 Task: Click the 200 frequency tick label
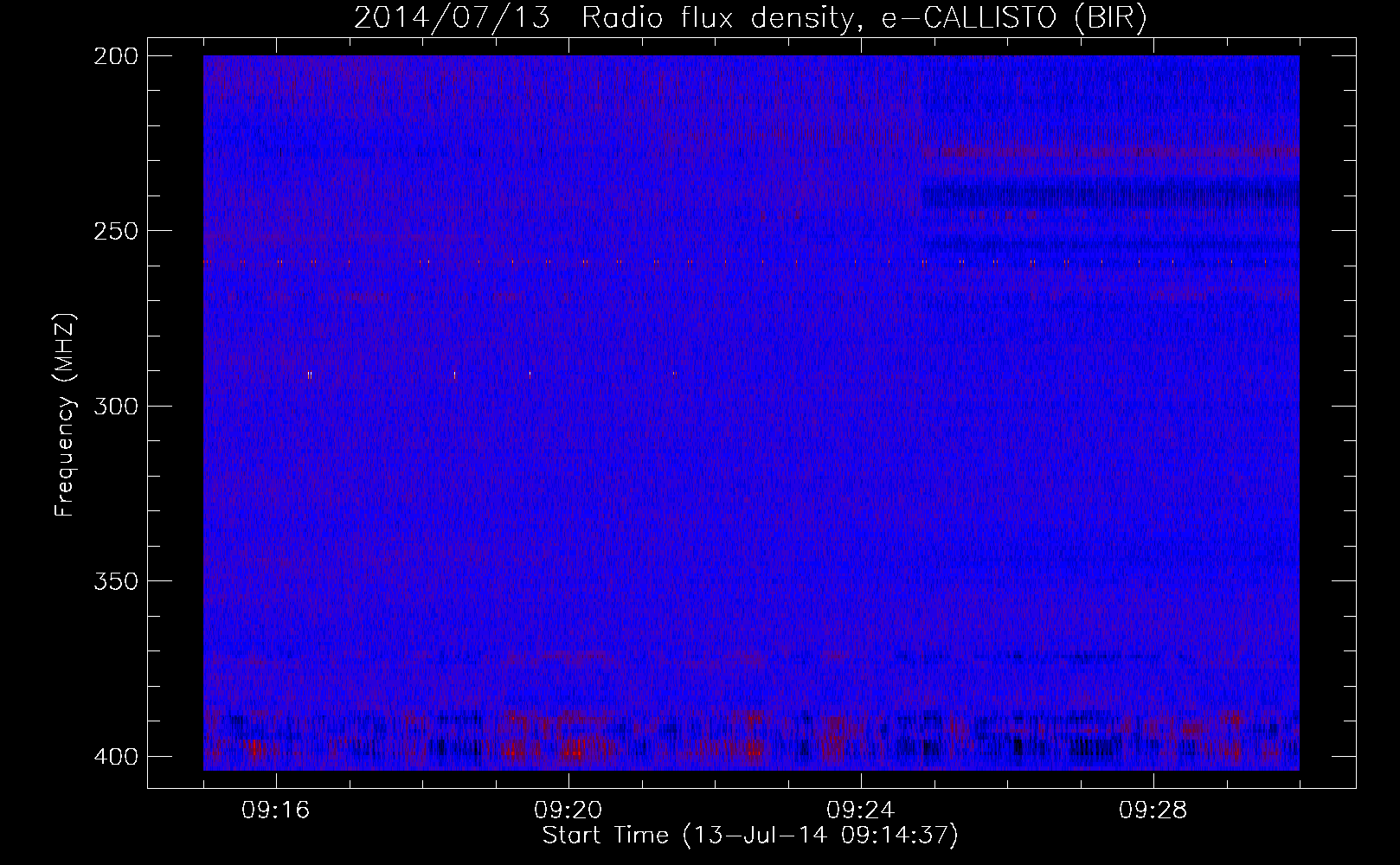pos(115,56)
